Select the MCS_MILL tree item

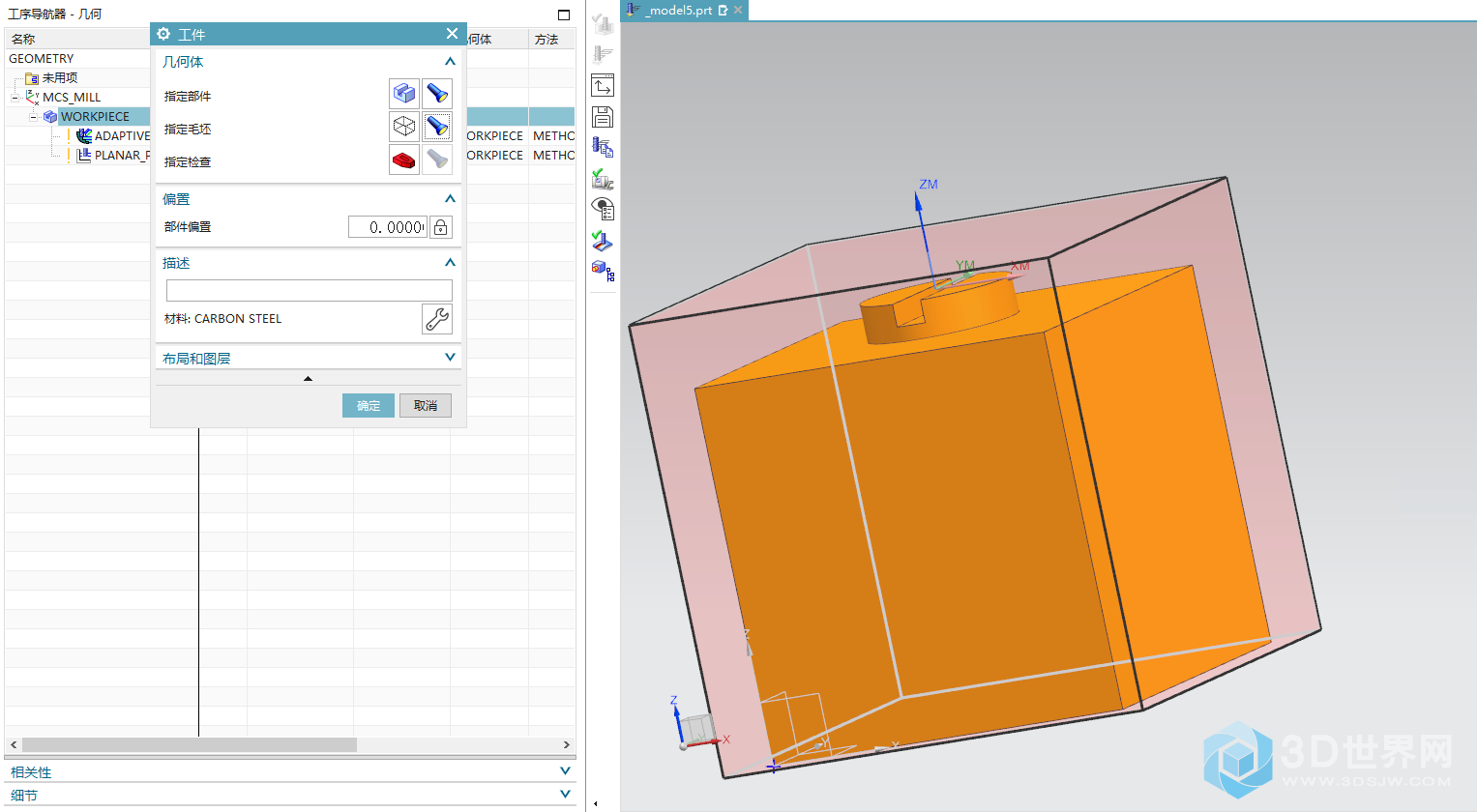[72, 98]
